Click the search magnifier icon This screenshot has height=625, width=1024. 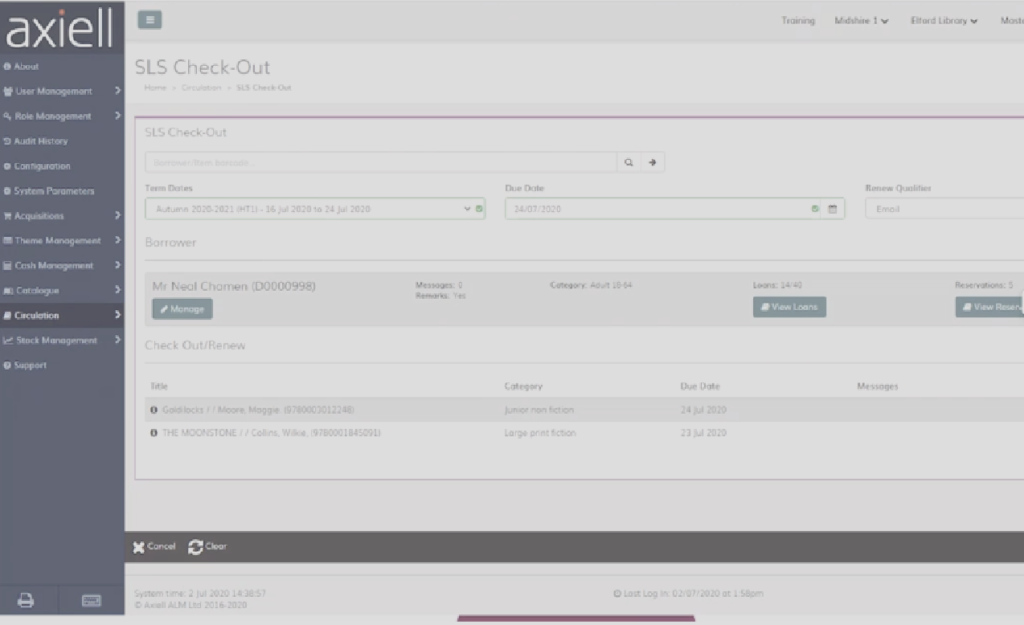coord(630,161)
